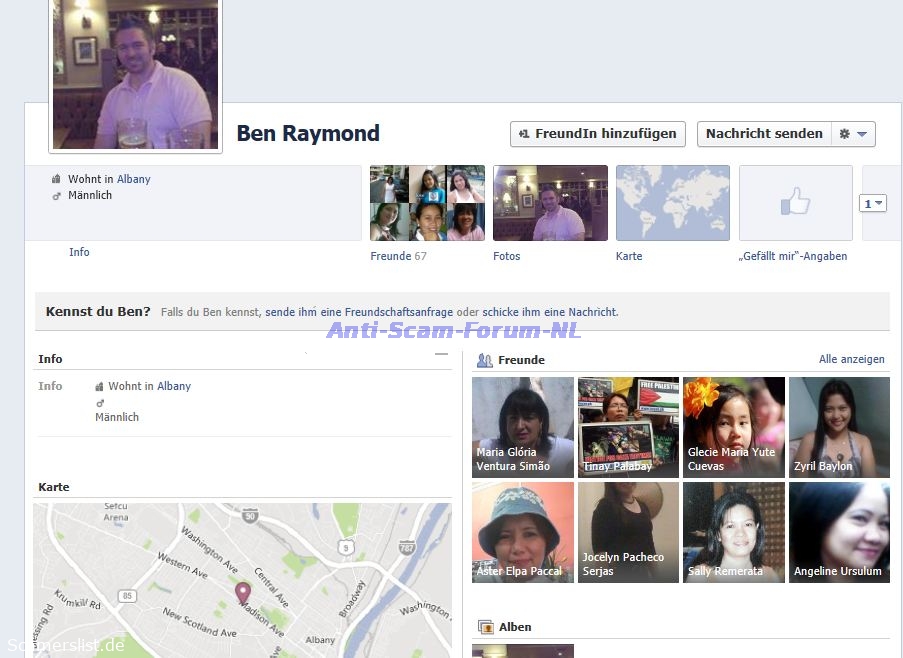This screenshot has height=658, width=903.
Task: Expand the numbered "1" dropdown tile
Action: tap(873, 204)
